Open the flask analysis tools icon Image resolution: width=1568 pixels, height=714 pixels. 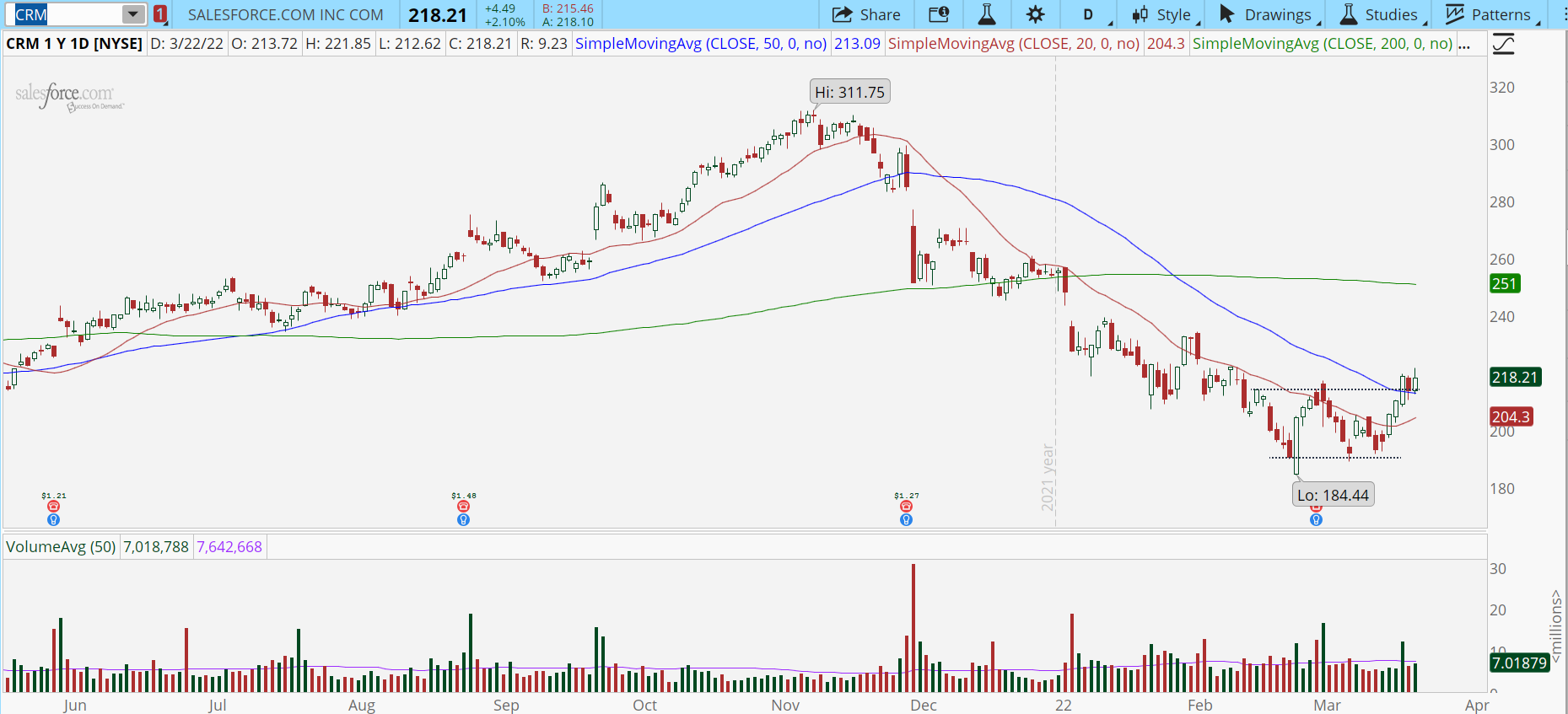tap(987, 14)
